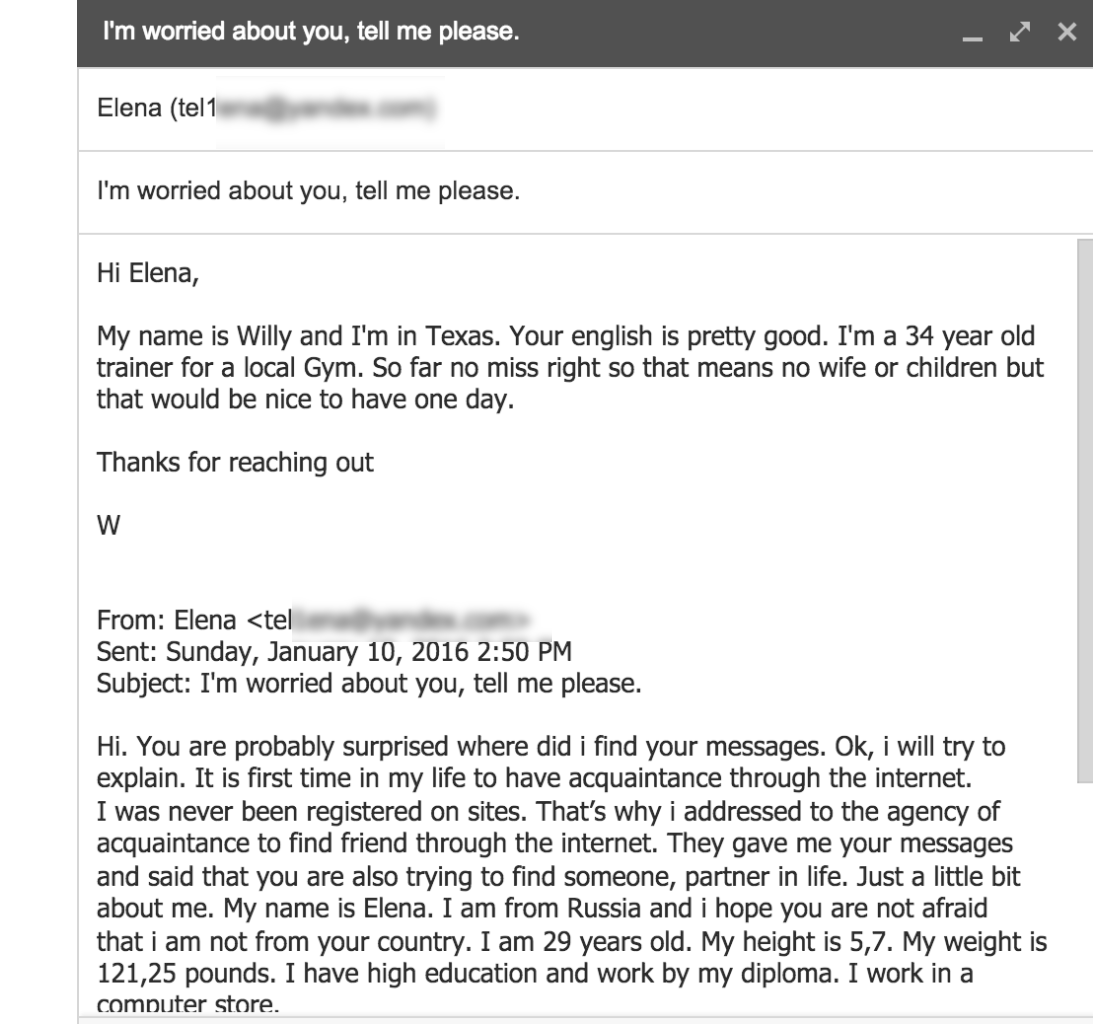Viewport: 1093px width, 1024px height.
Task: Focus the subject line field
Action: point(600,189)
